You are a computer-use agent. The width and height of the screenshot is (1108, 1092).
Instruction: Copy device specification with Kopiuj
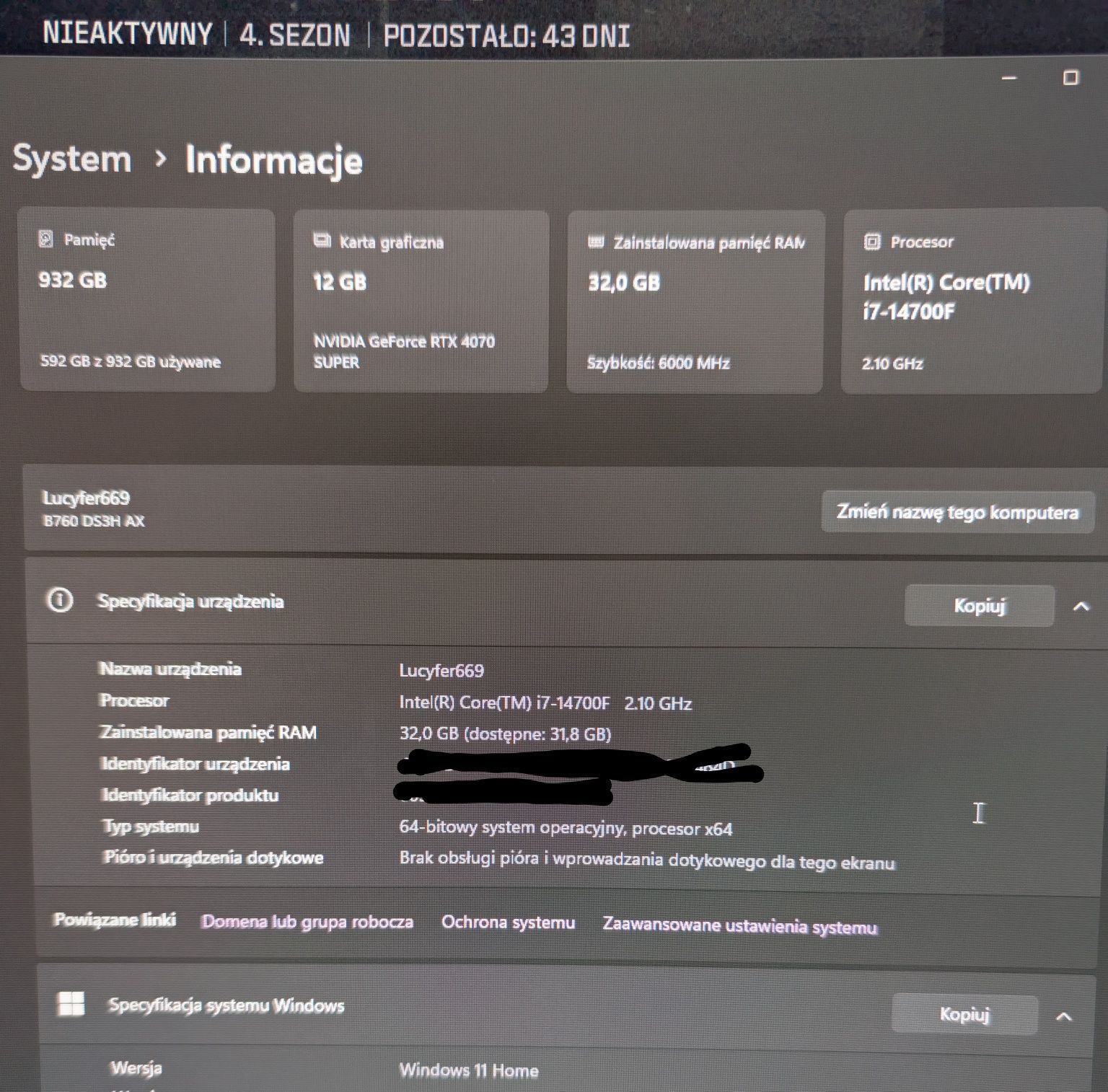pyautogui.click(x=979, y=605)
